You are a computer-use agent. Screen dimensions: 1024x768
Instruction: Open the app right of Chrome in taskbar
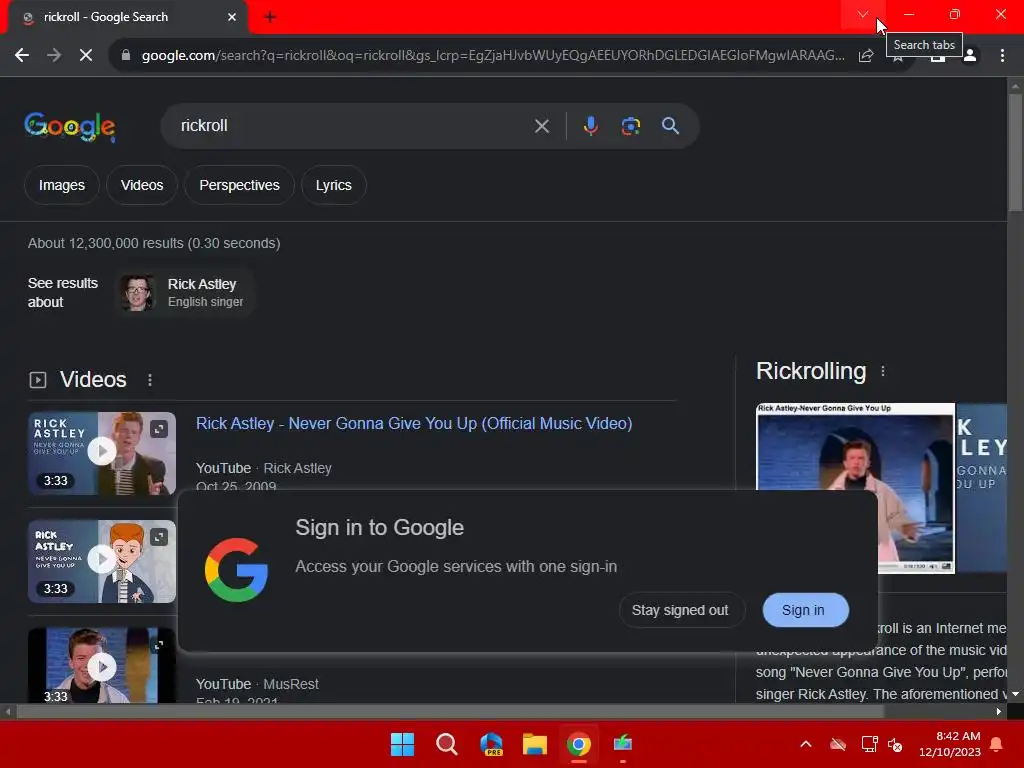pos(623,744)
